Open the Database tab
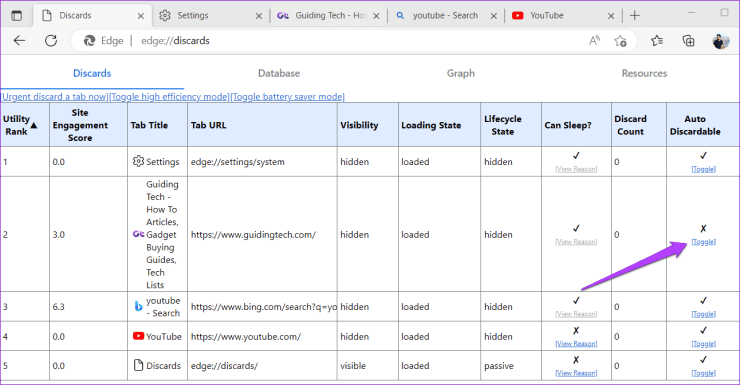The height and width of the screenshot is (385, 740). point(279,73)
